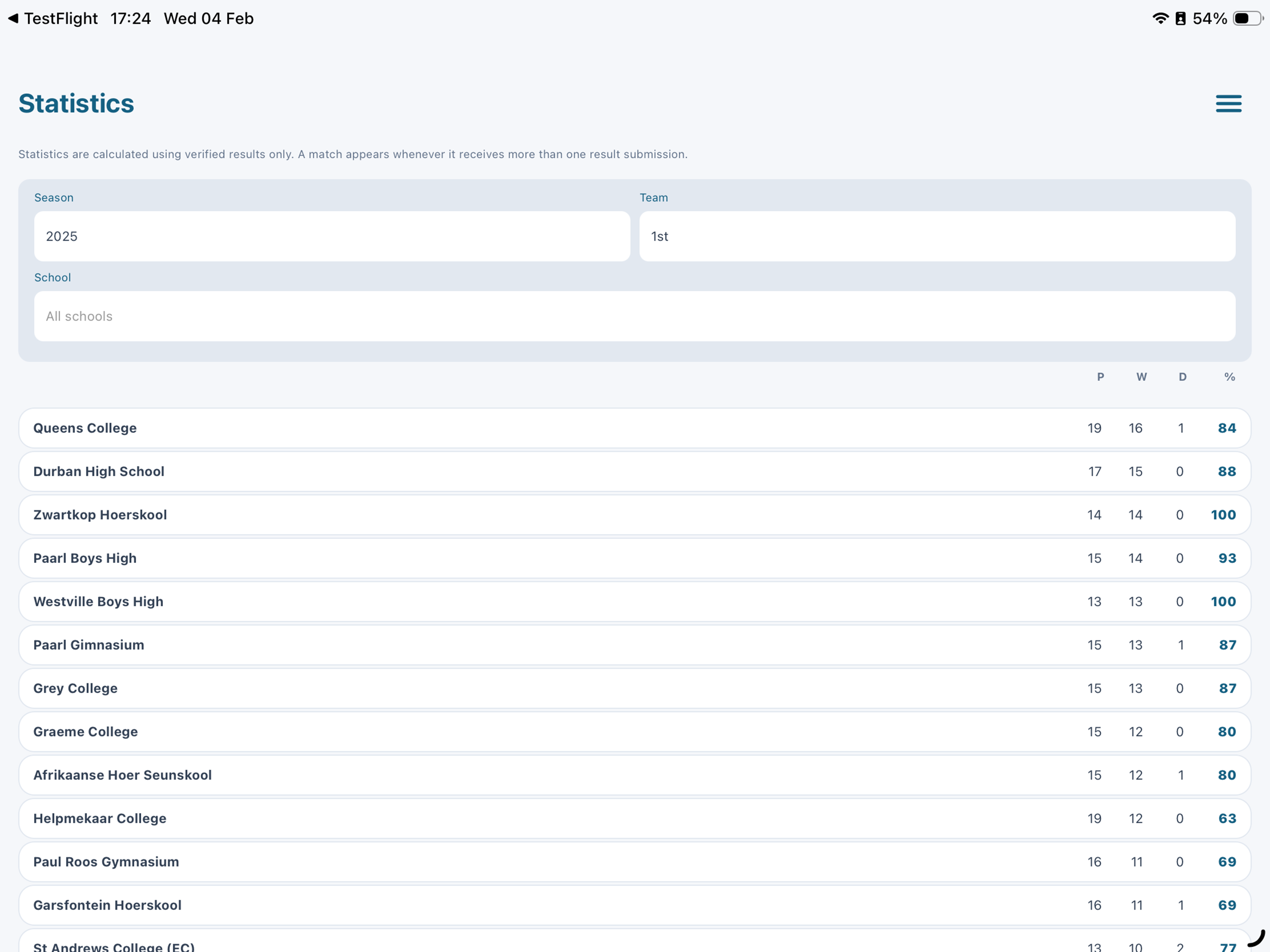Select the Grey College row

click(x=635, y=688)
